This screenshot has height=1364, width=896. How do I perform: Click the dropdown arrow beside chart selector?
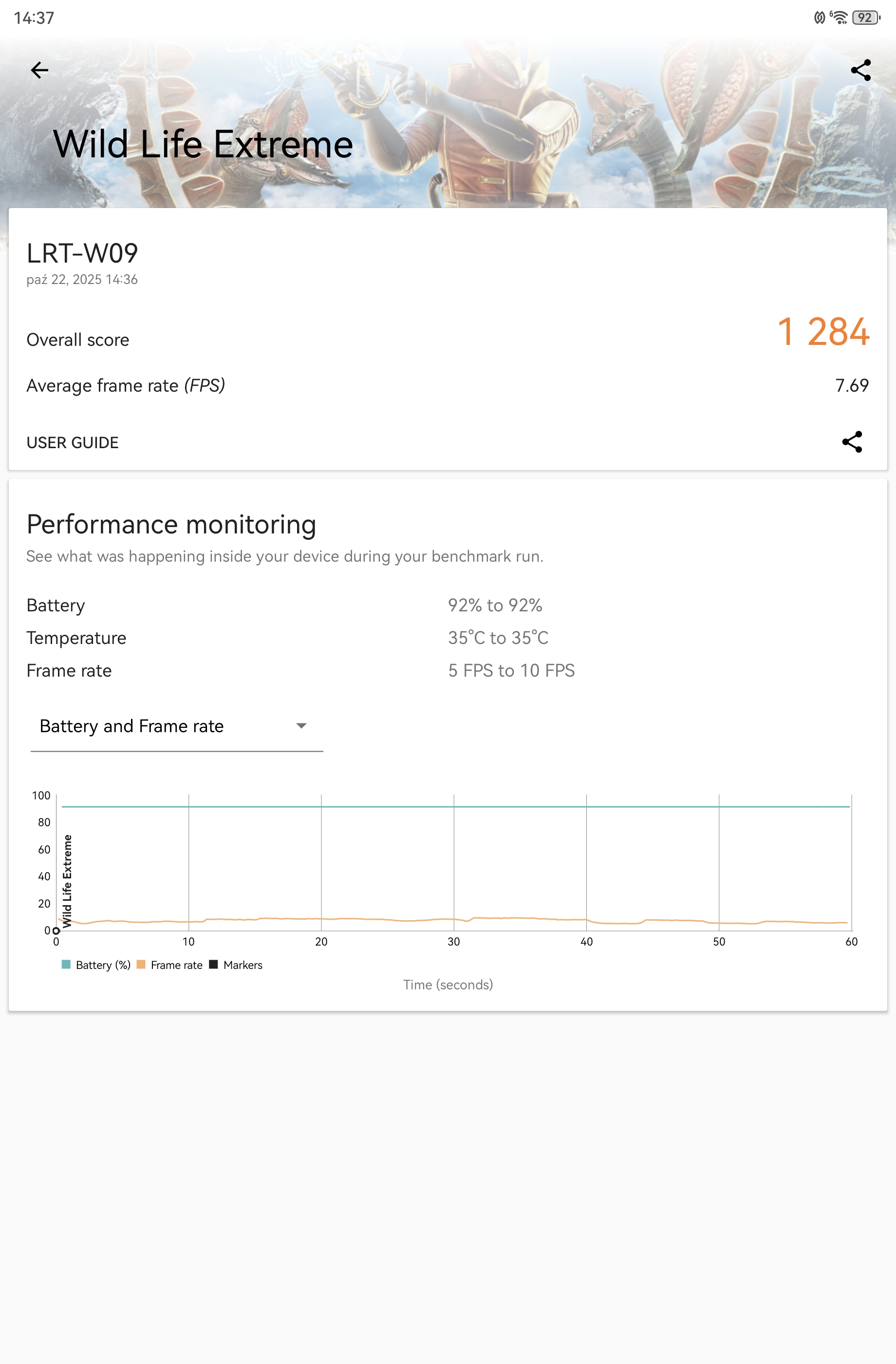301,726
